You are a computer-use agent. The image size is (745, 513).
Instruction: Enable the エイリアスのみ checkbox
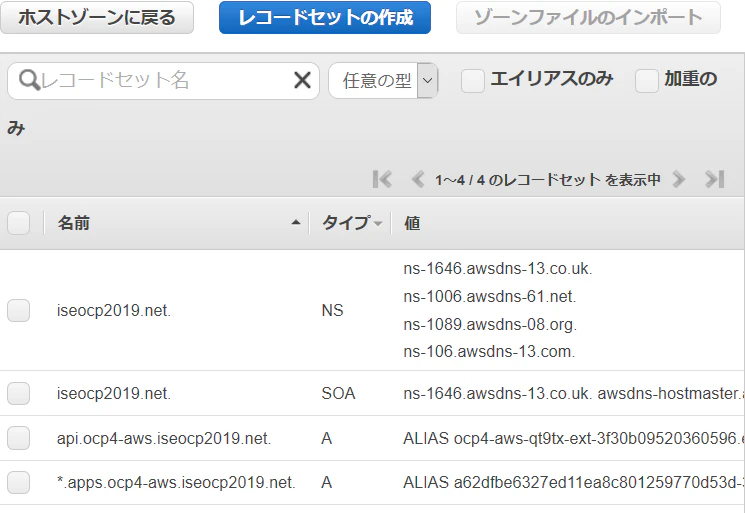[x=473, y=80]
